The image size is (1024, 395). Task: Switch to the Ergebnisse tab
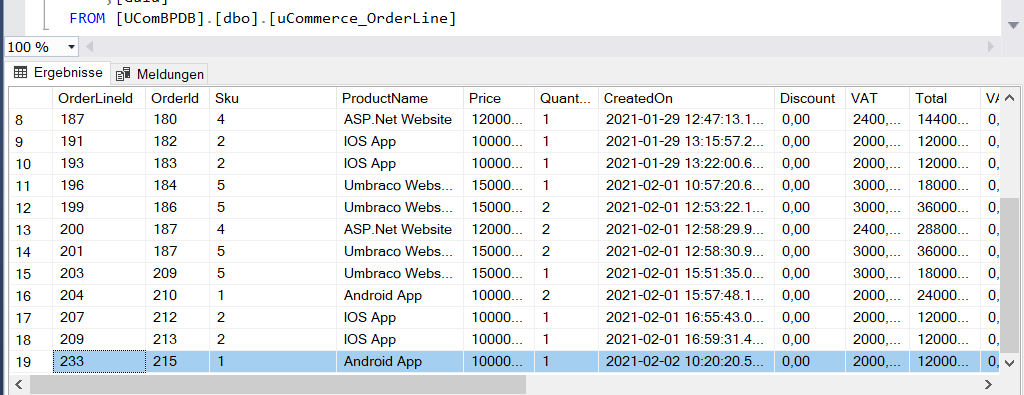coord(57,72)
